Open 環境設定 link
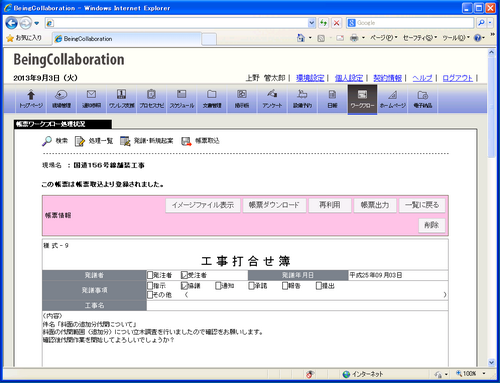 [310, 78]
